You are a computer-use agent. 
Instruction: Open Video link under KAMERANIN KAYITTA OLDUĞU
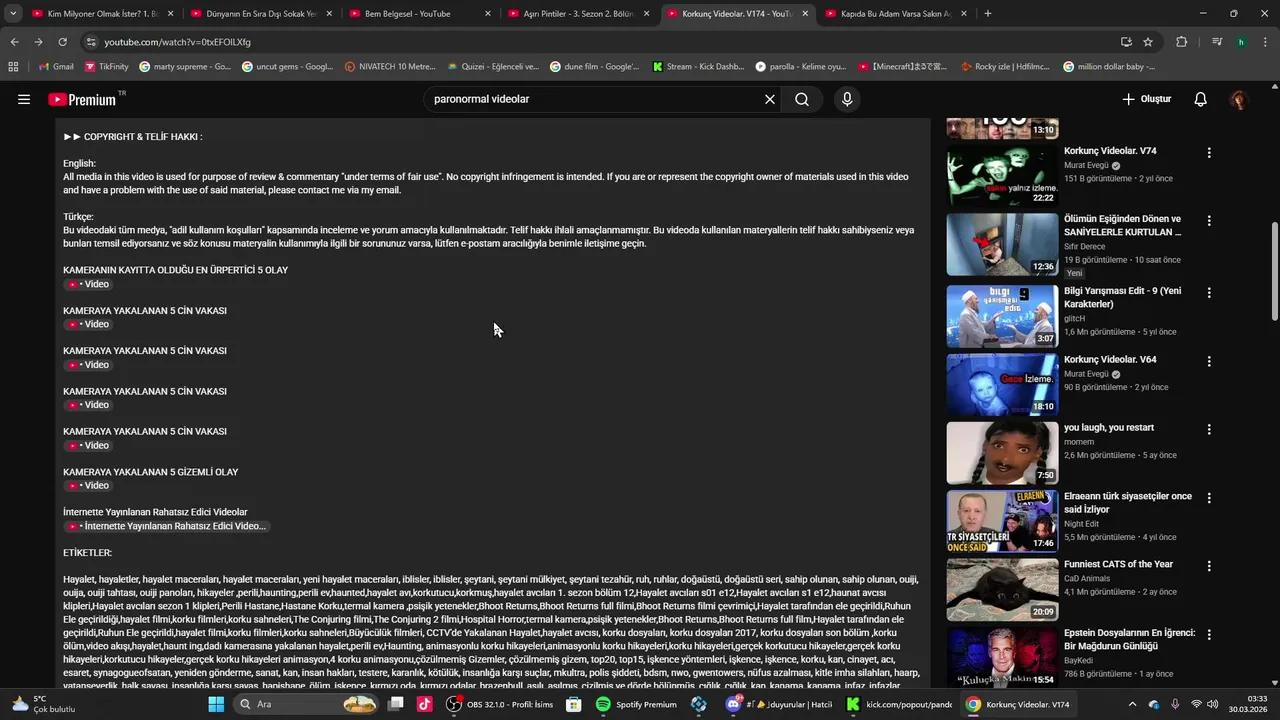(x=88, y=285)
